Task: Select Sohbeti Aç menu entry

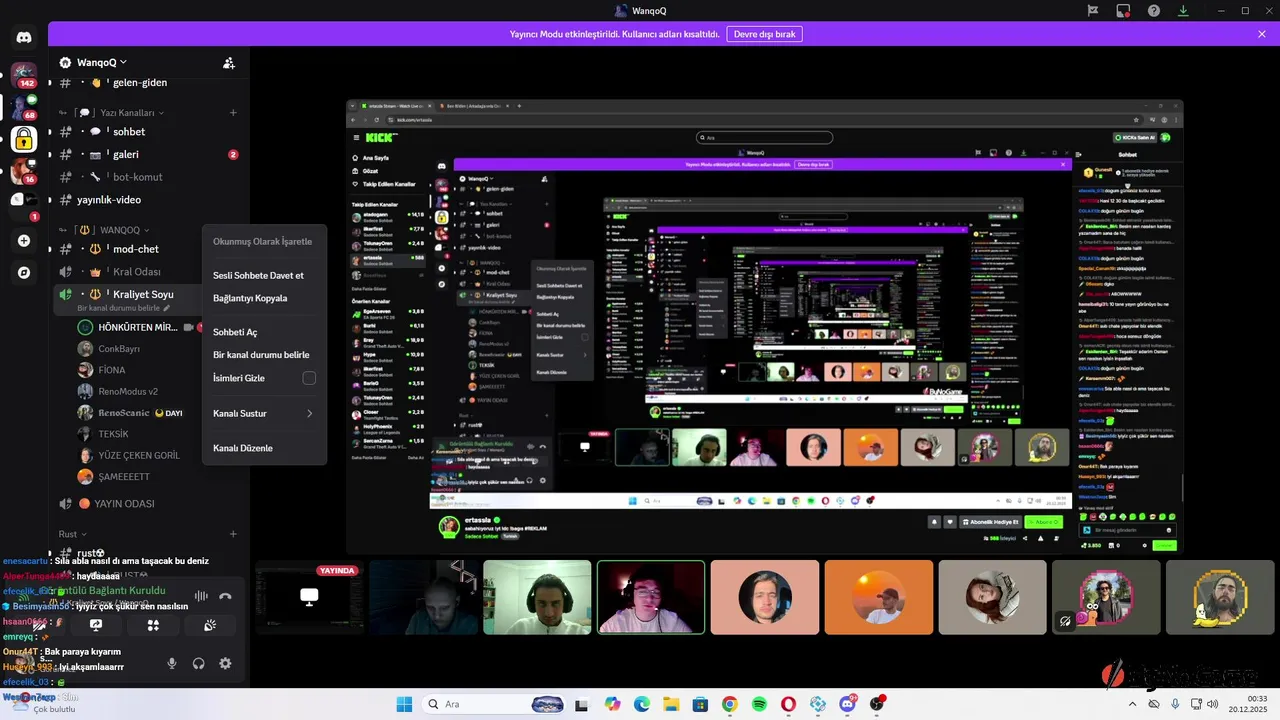Action: pos(264,332)
